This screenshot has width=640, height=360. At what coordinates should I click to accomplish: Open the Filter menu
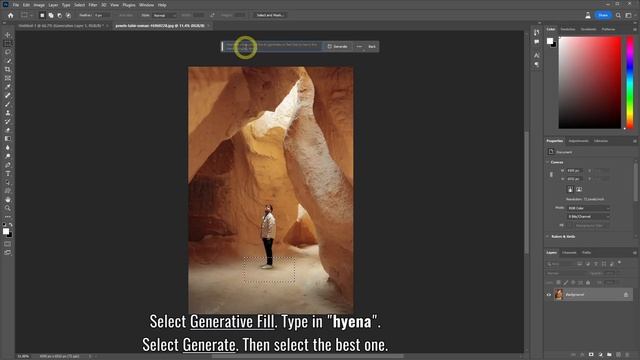93,5
